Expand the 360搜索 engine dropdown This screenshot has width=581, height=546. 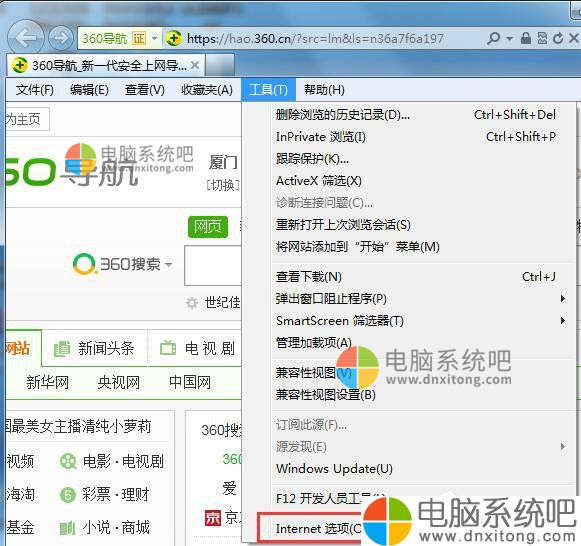pyautogui.click(x=169, y=264)
